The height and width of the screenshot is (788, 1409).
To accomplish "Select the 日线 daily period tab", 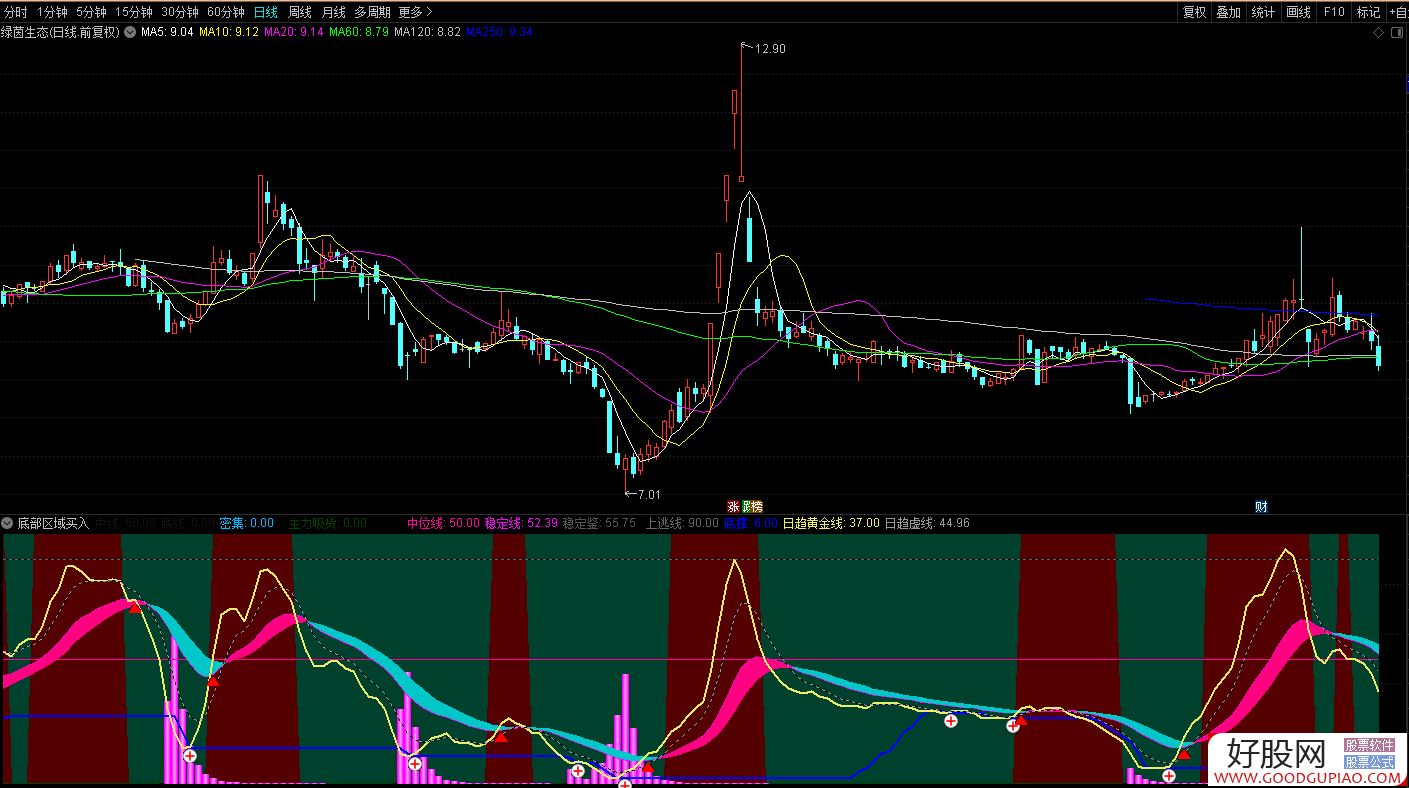I will coord(266,12).
